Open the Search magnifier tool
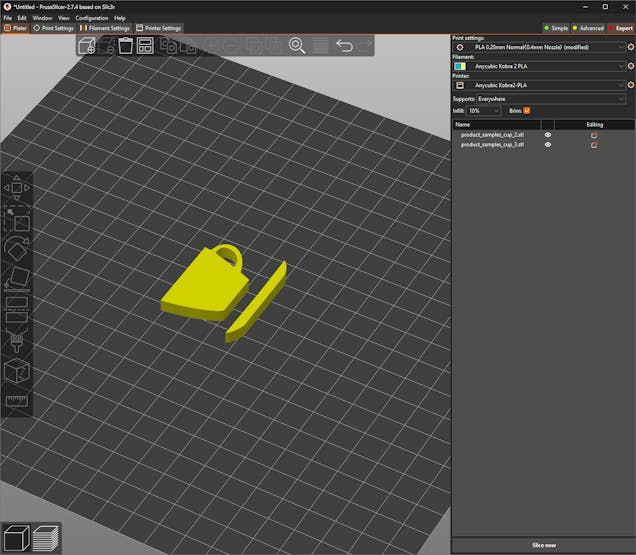The width and height of the screenshot is (636, 555). 297,46
